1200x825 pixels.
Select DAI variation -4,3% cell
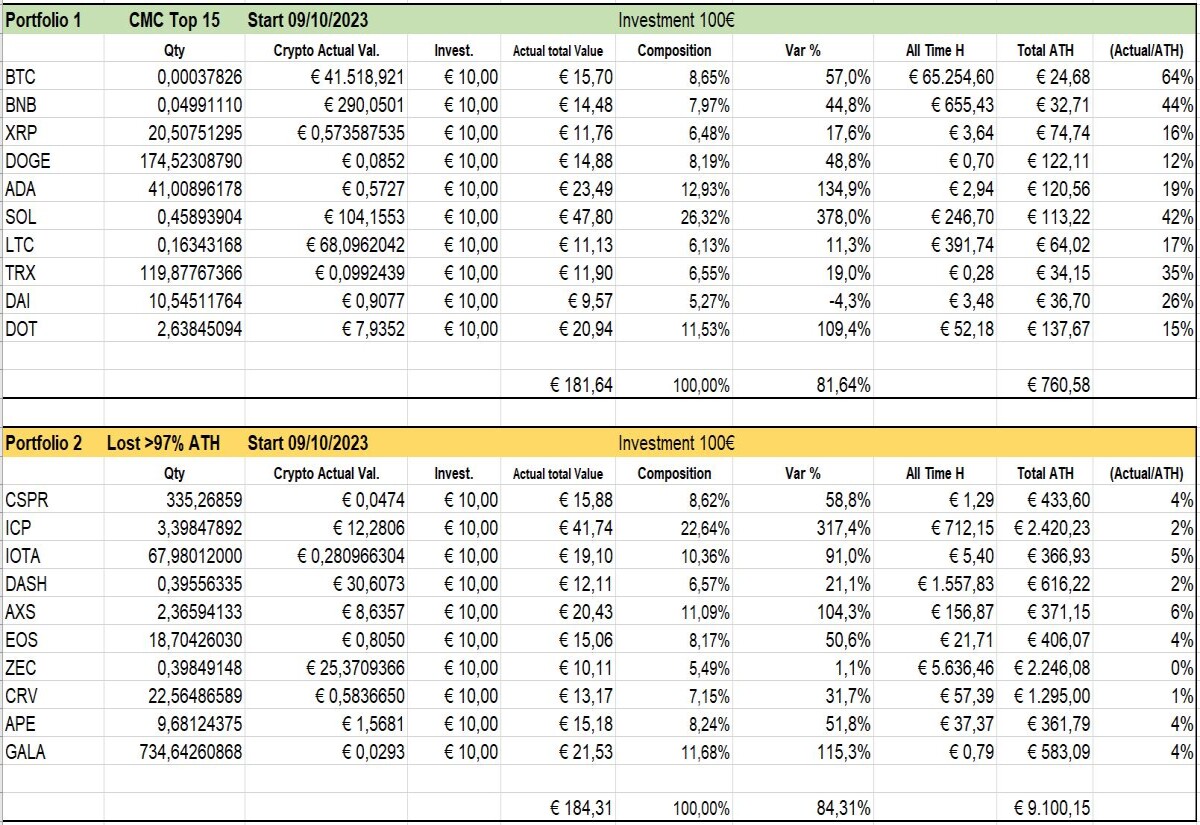(811, 300)
